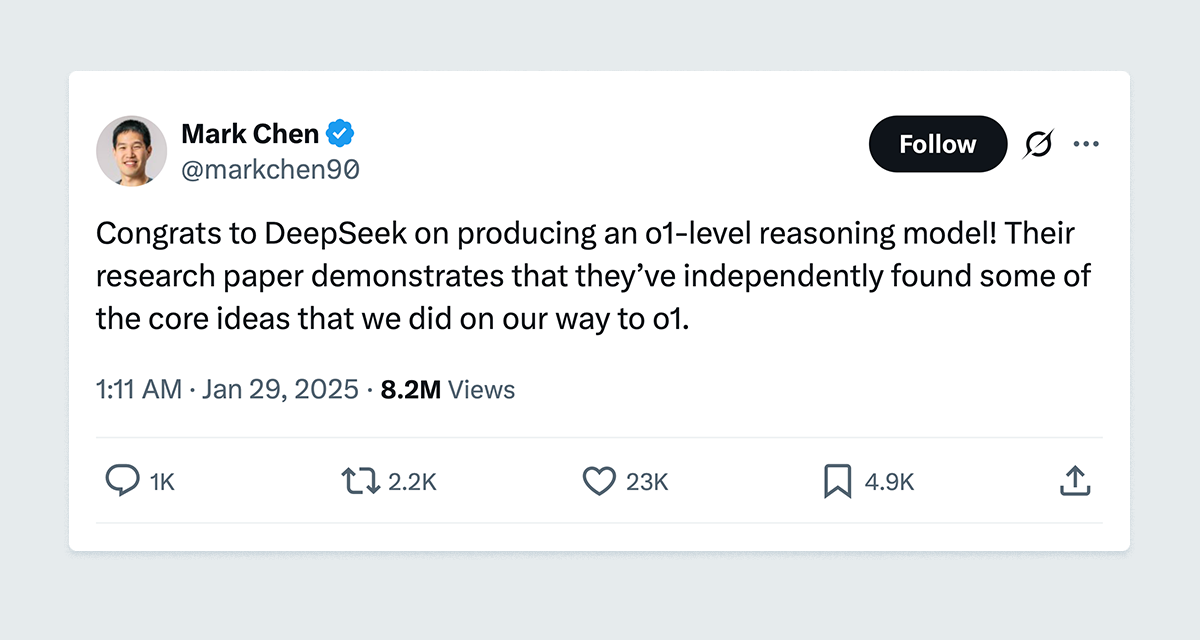The image size is (1200, 640).
Task: Click the 2.2K reposts count
Action: point(413,482)
